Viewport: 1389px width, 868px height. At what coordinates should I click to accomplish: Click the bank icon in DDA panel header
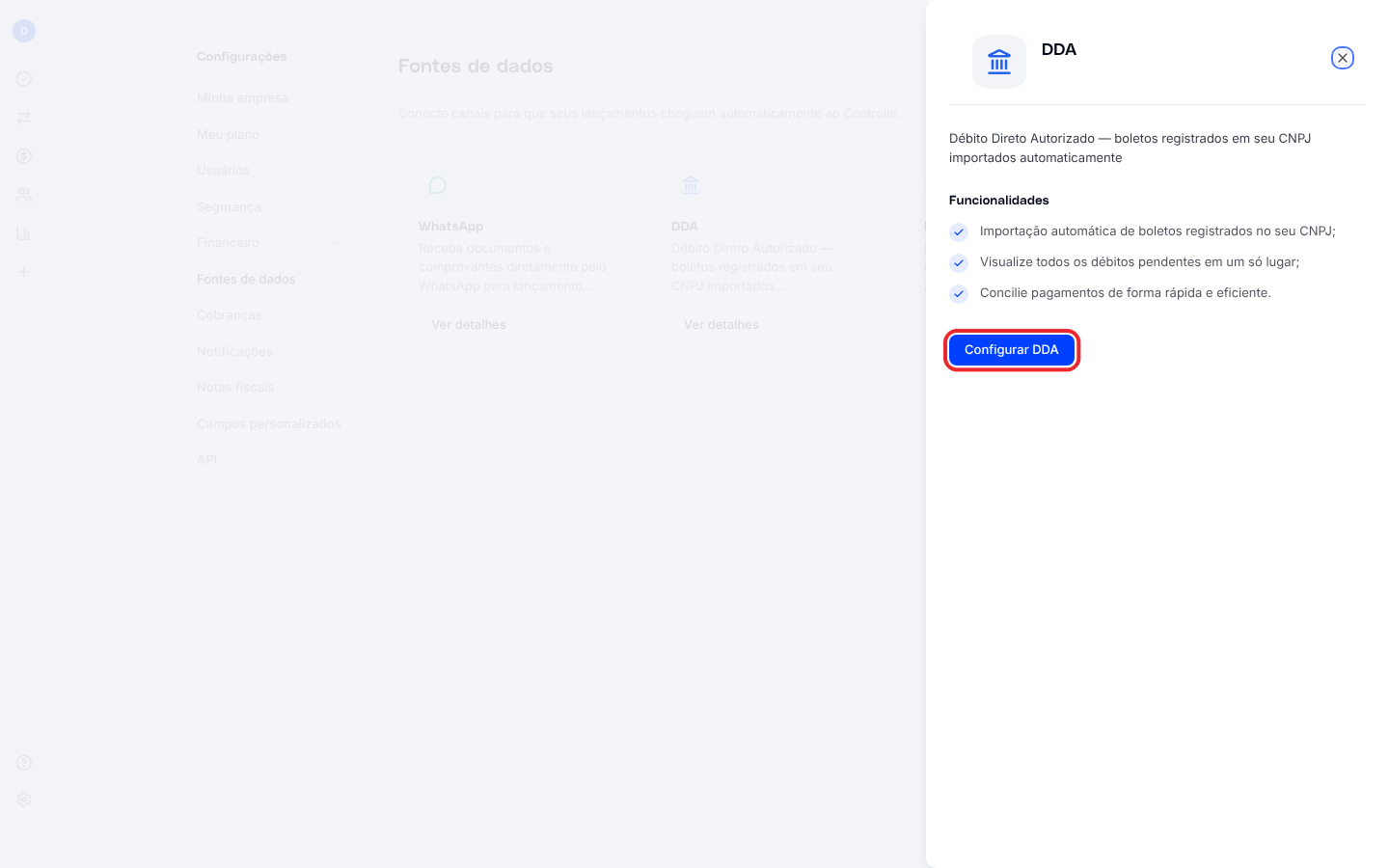click(999, 62)
